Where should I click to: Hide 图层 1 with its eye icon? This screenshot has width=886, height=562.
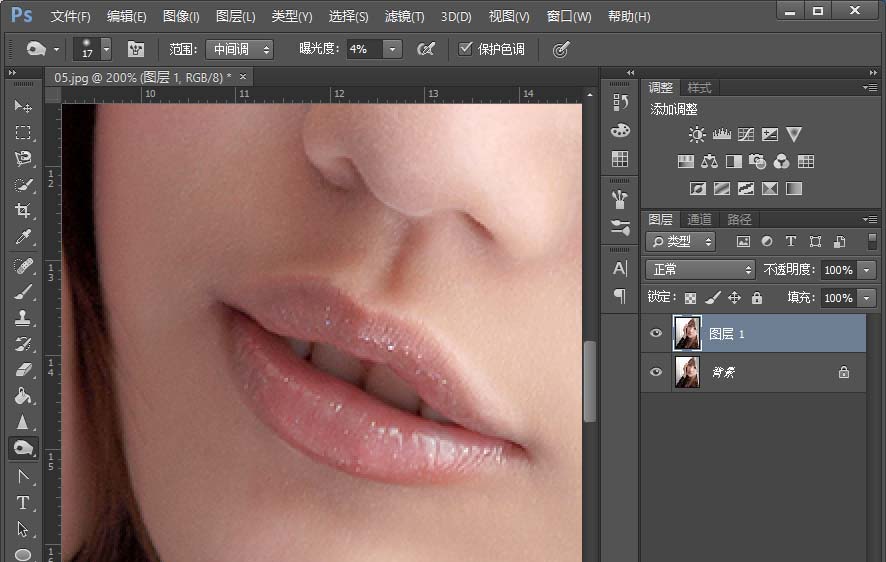(656, 334)
